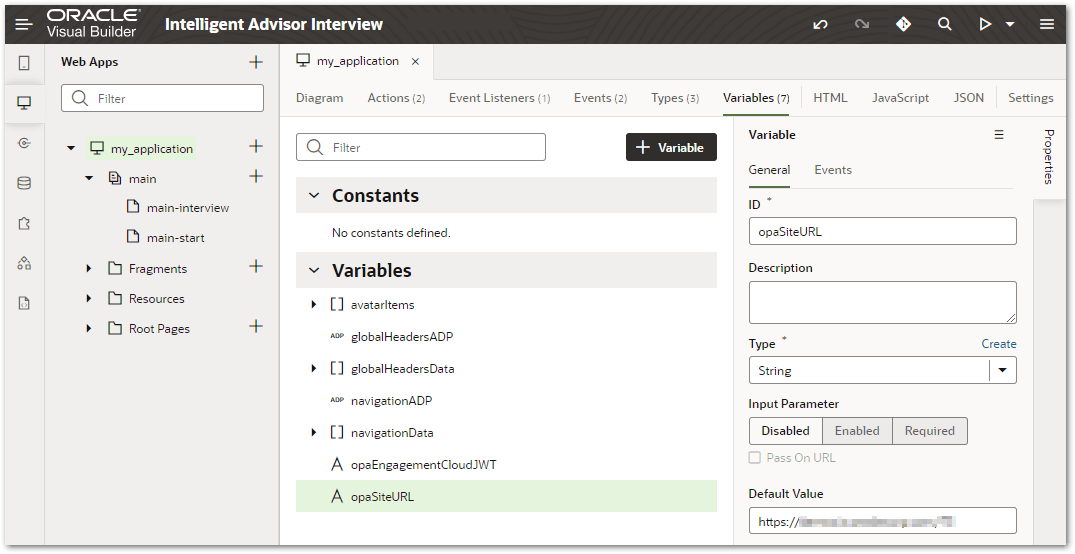Click the plus icon beside Fragments

(x=256, y=266)
